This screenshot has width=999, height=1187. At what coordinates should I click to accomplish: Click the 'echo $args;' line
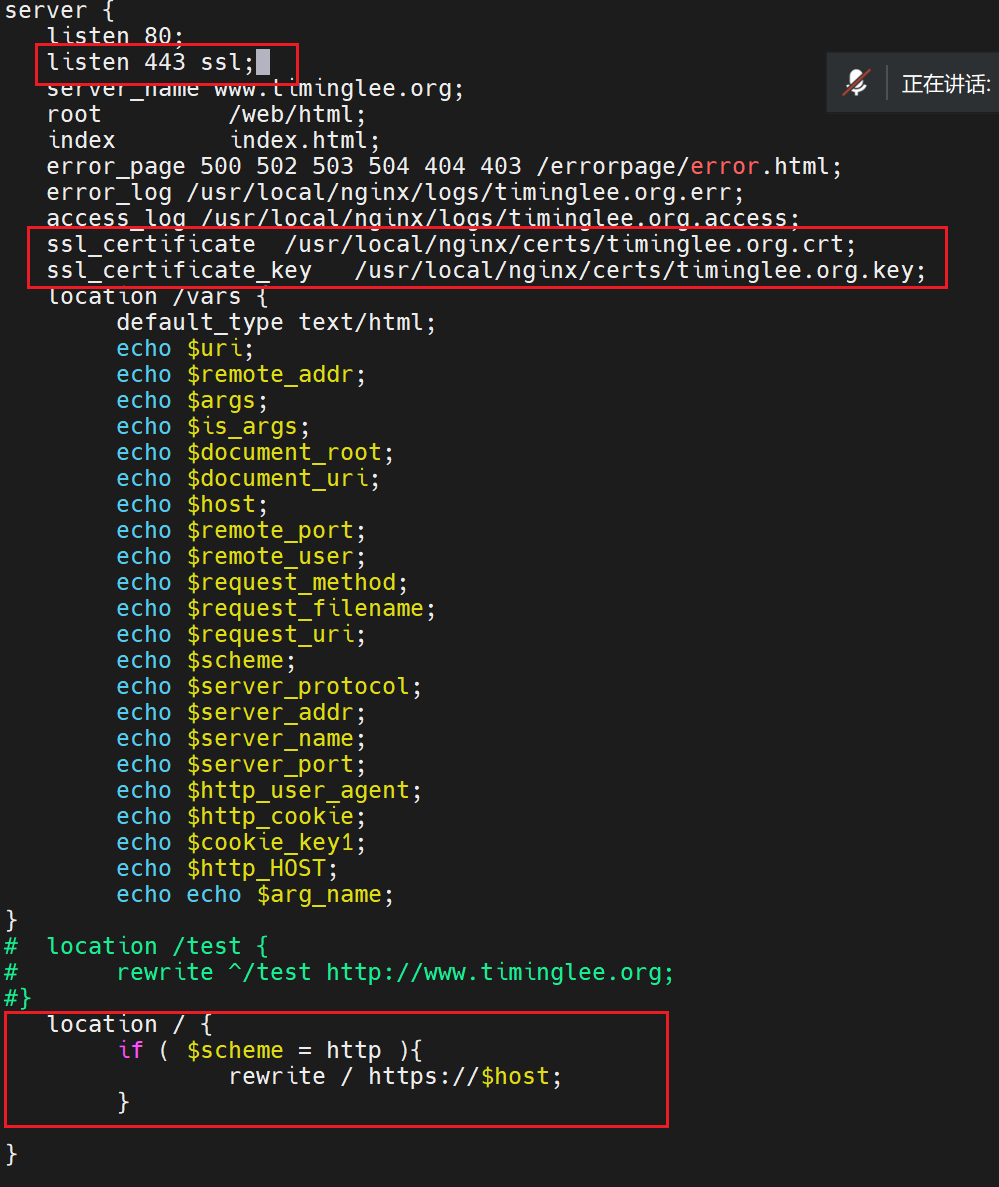192,400
